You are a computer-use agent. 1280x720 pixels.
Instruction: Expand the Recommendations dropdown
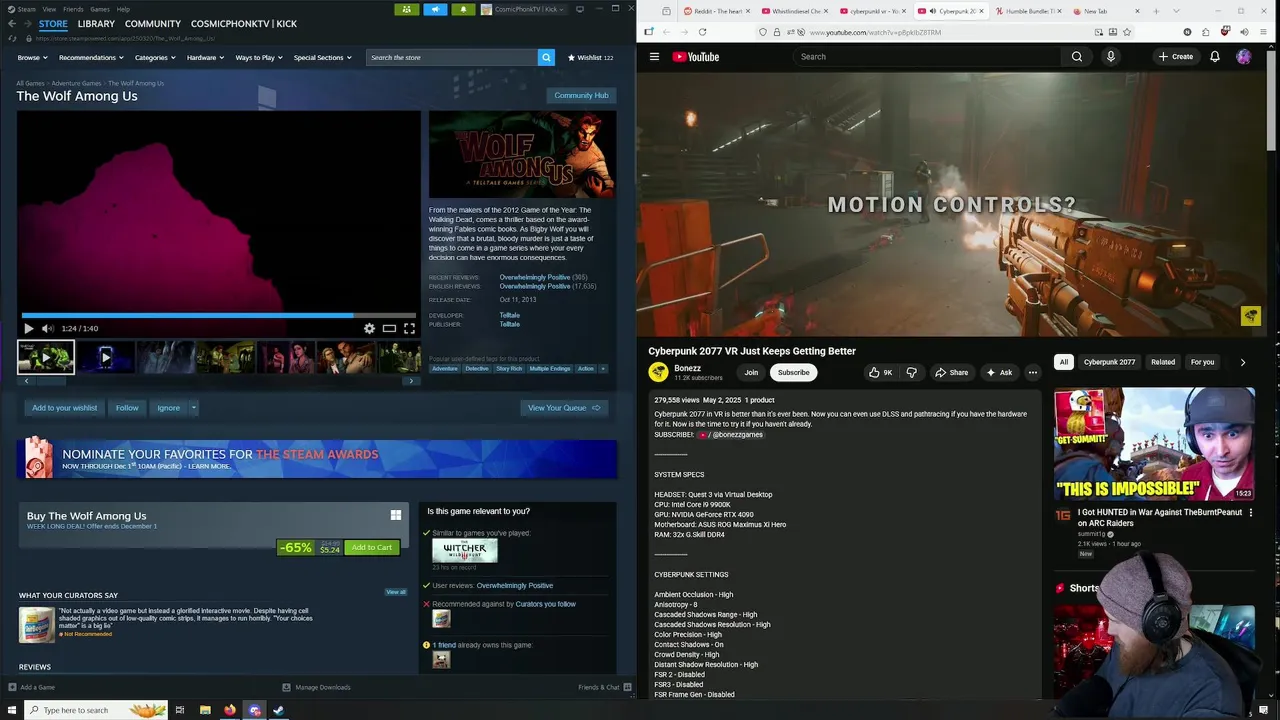click(91, 57)
